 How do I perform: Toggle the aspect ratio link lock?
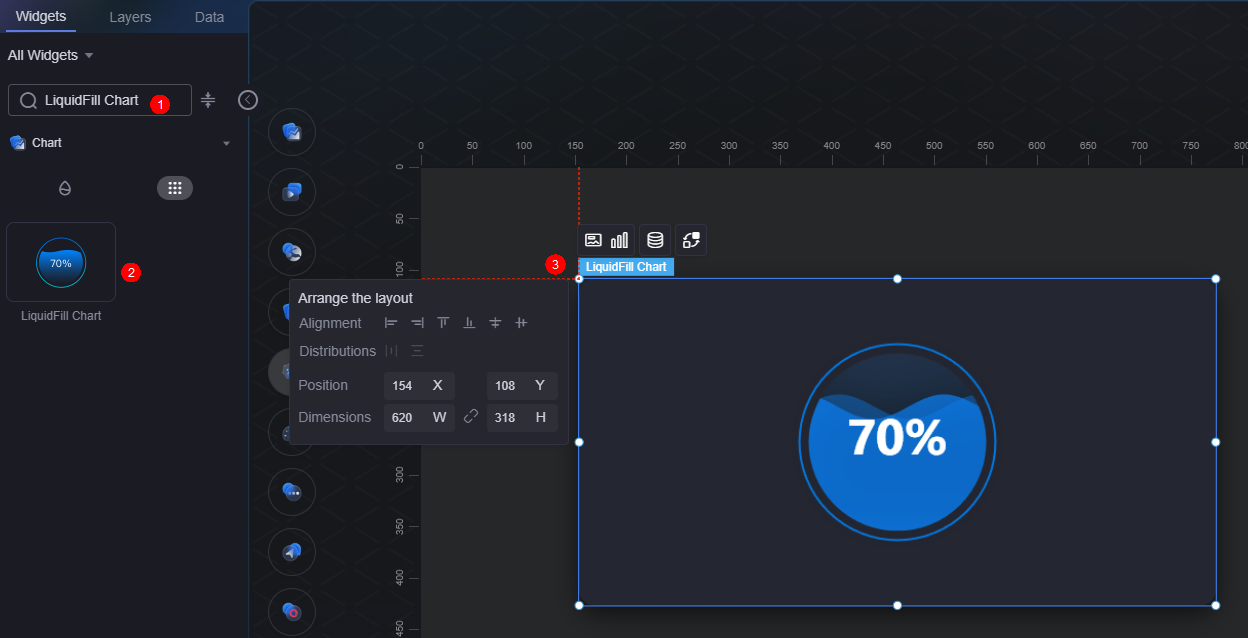tap(471, 417)
